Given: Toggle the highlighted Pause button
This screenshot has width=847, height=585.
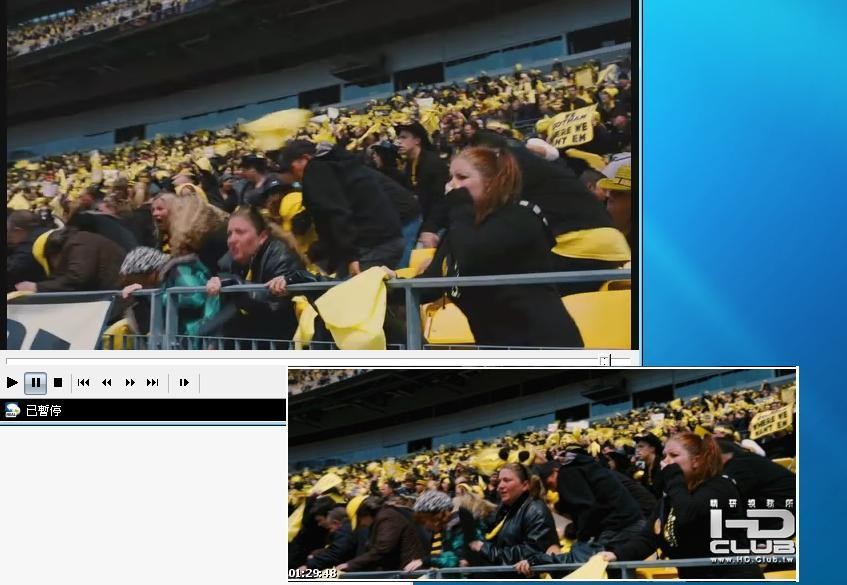Looking at the screenshot, I should 36,383.
